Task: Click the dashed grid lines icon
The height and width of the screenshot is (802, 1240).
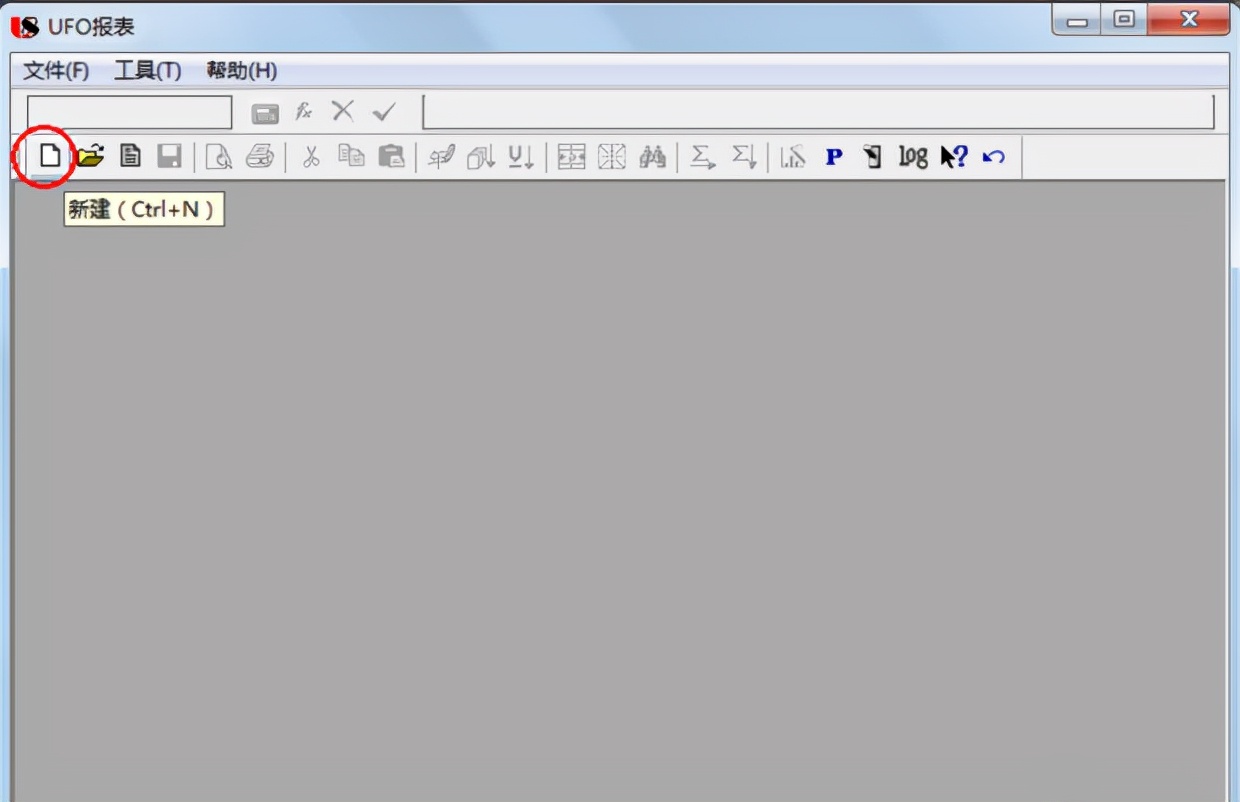Action: pos(612,157)
